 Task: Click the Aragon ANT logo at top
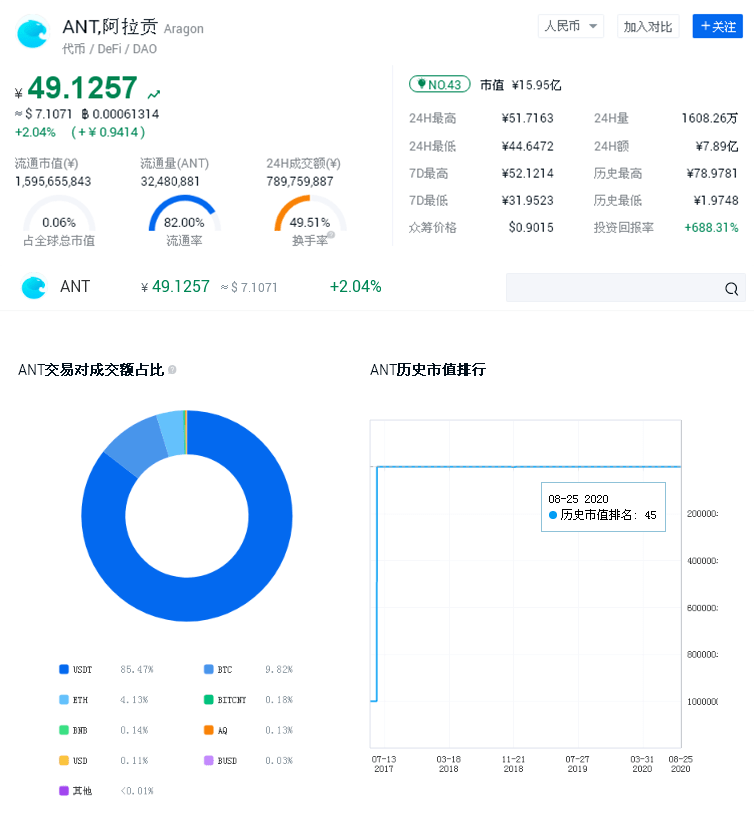32,32
